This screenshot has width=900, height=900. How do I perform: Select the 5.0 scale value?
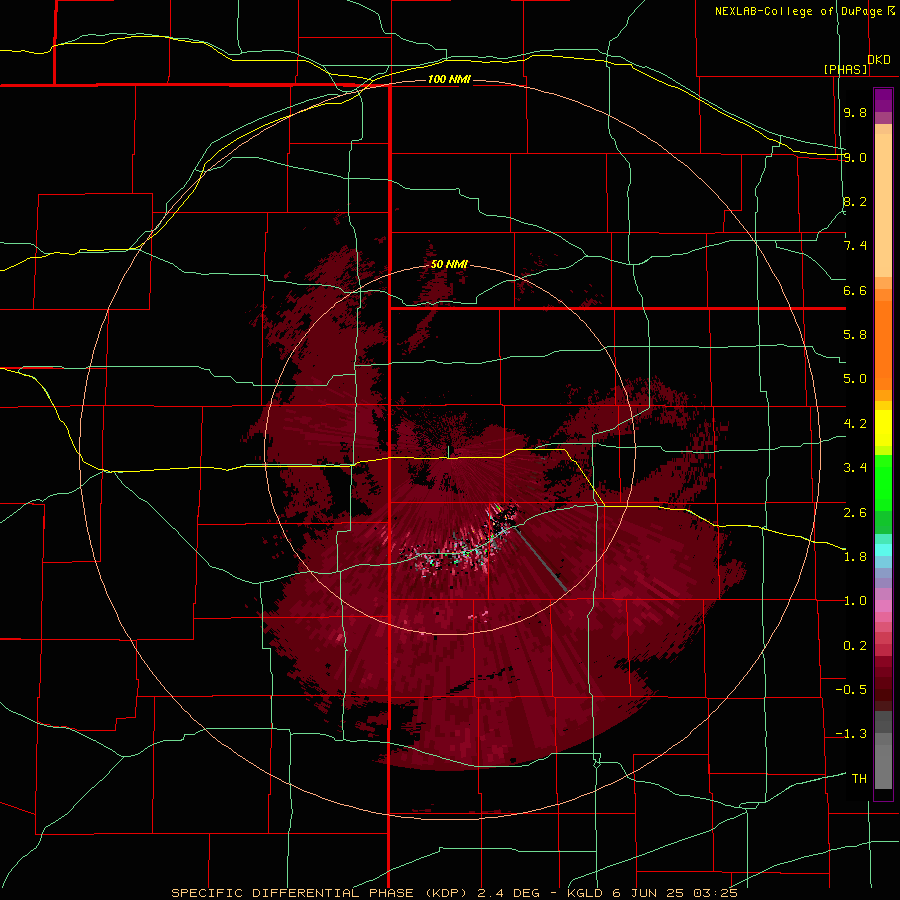(855, 379)
